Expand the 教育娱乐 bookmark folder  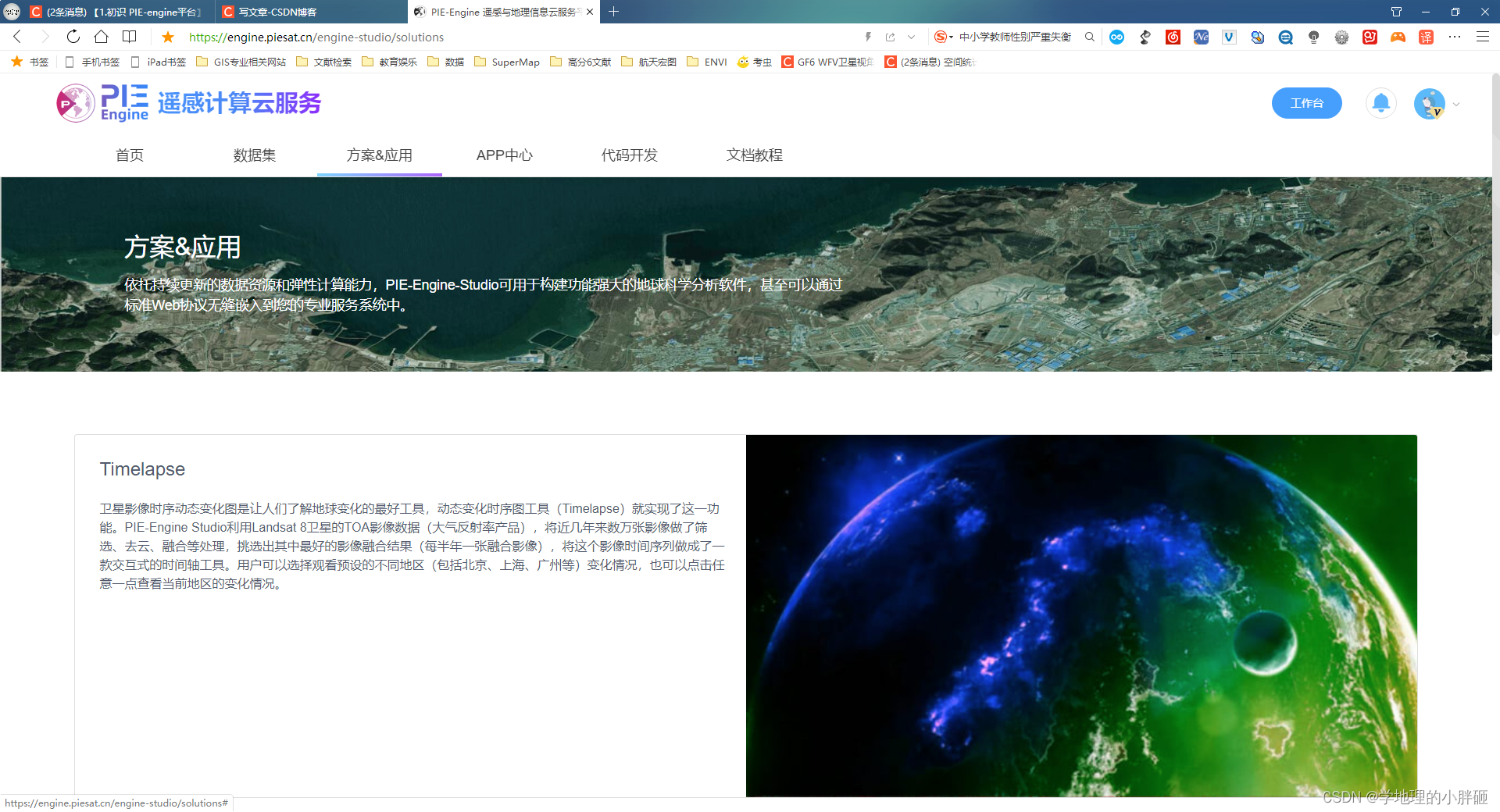coord(390,62)
